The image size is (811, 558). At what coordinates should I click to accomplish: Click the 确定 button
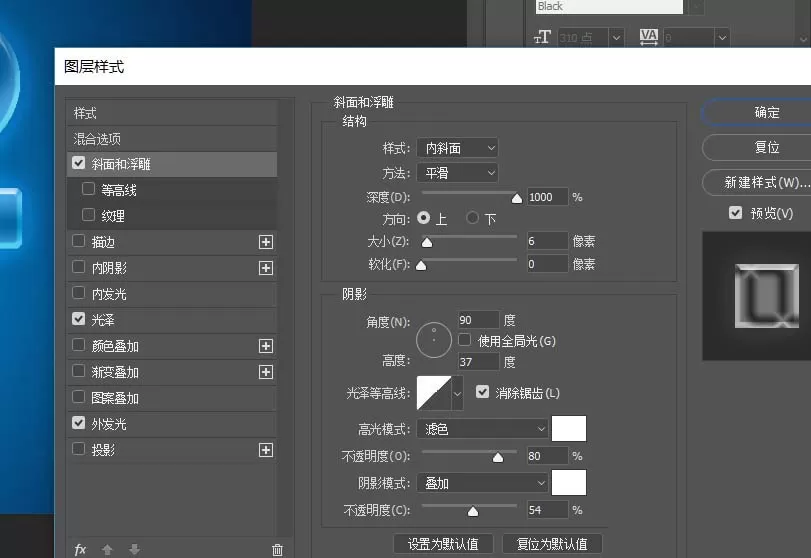757,112
